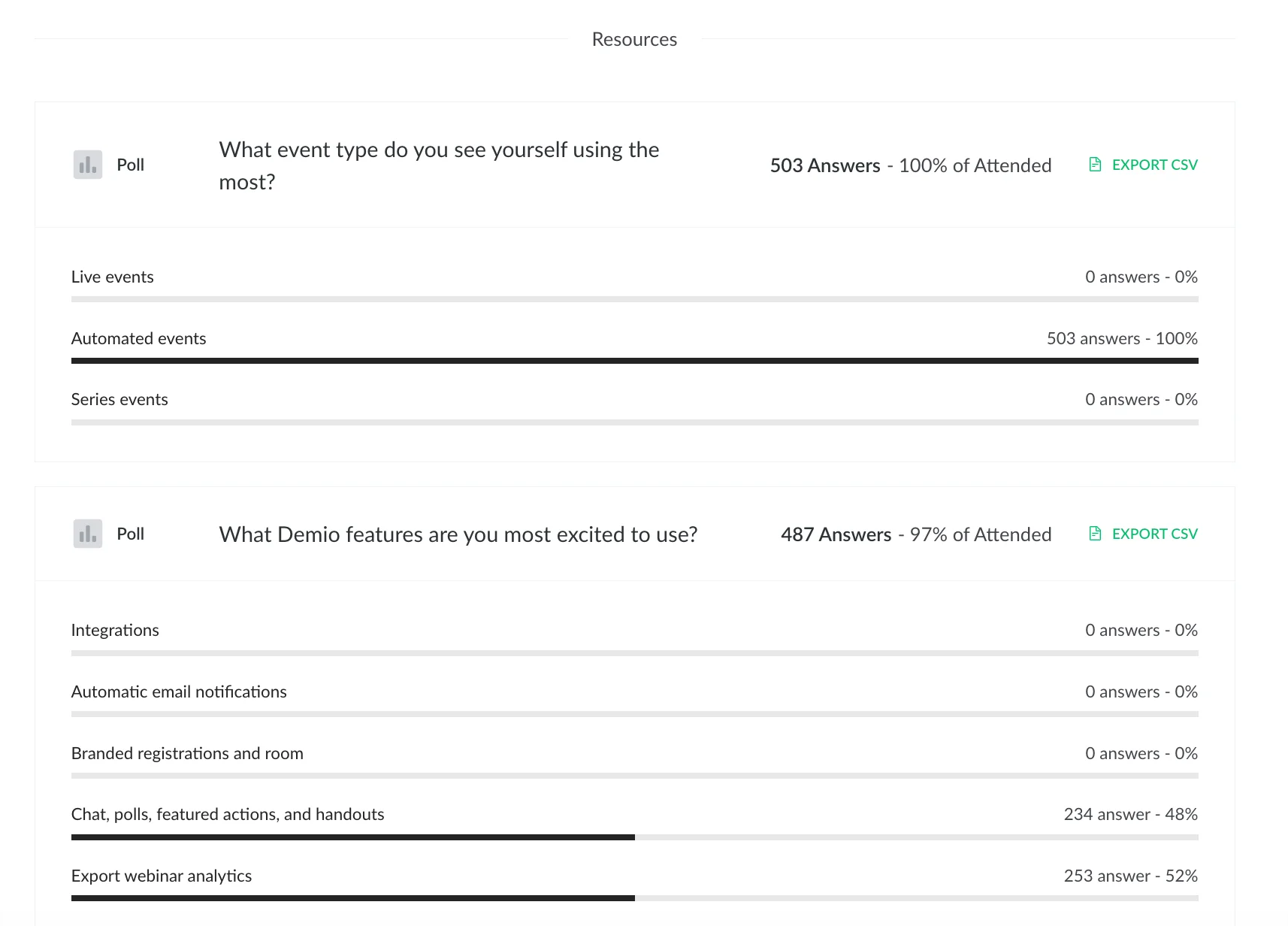Click the Live events poll option
This screenshot has width=1288, height=926.
[112, 277]
